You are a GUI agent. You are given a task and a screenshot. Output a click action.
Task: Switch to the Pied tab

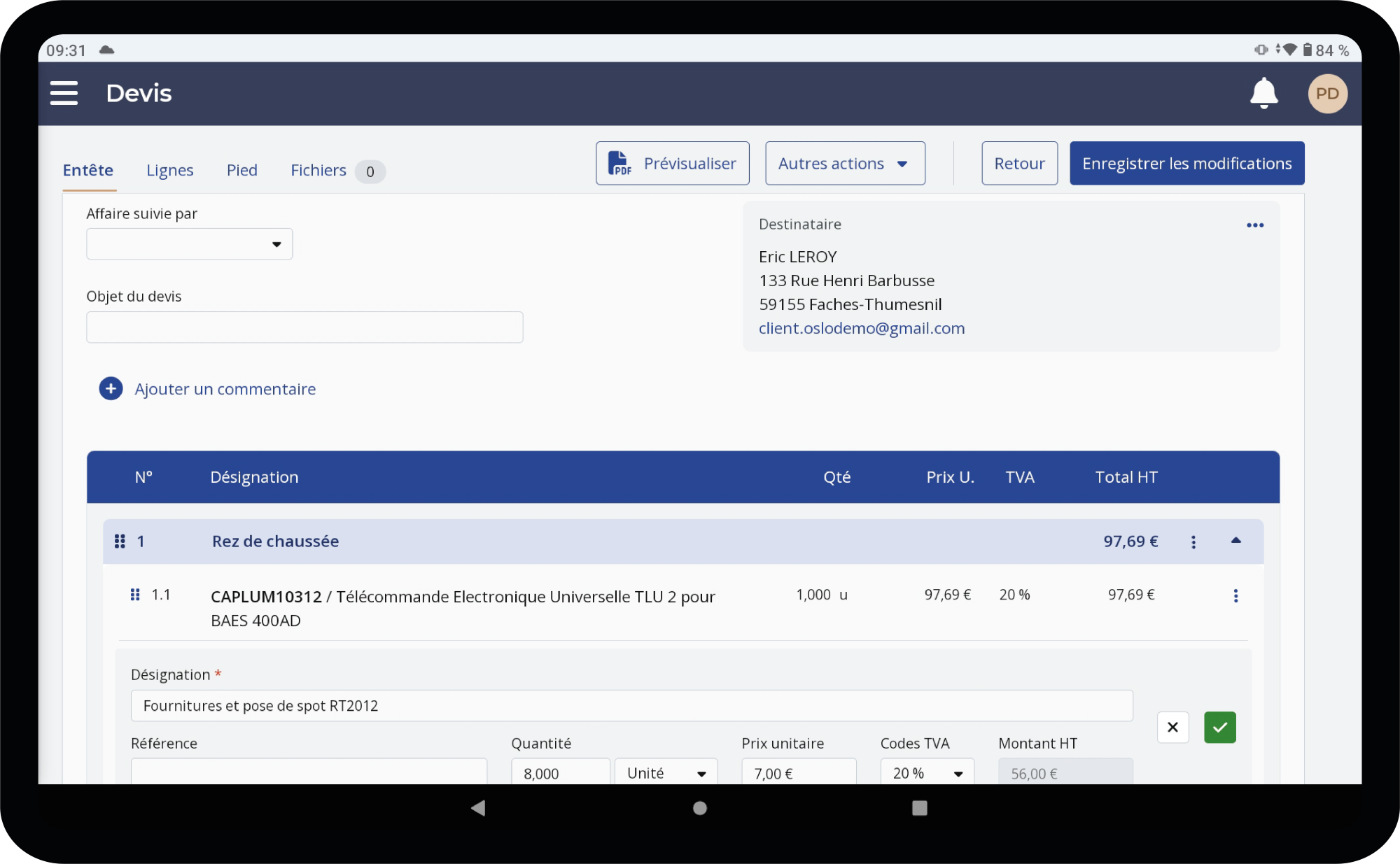[x=242, y=170]
